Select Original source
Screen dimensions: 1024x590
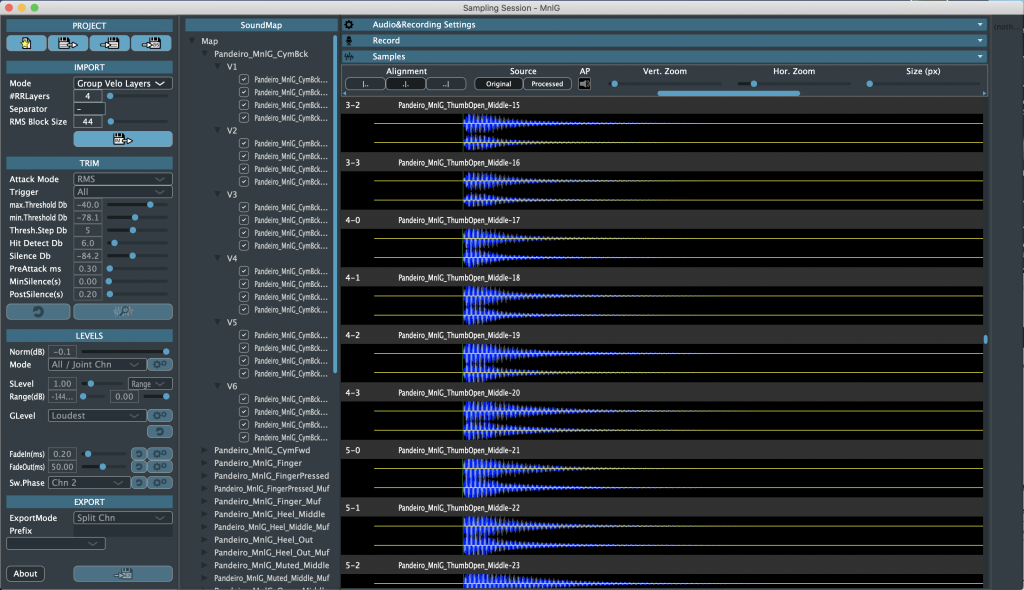(x=498, y=84)
